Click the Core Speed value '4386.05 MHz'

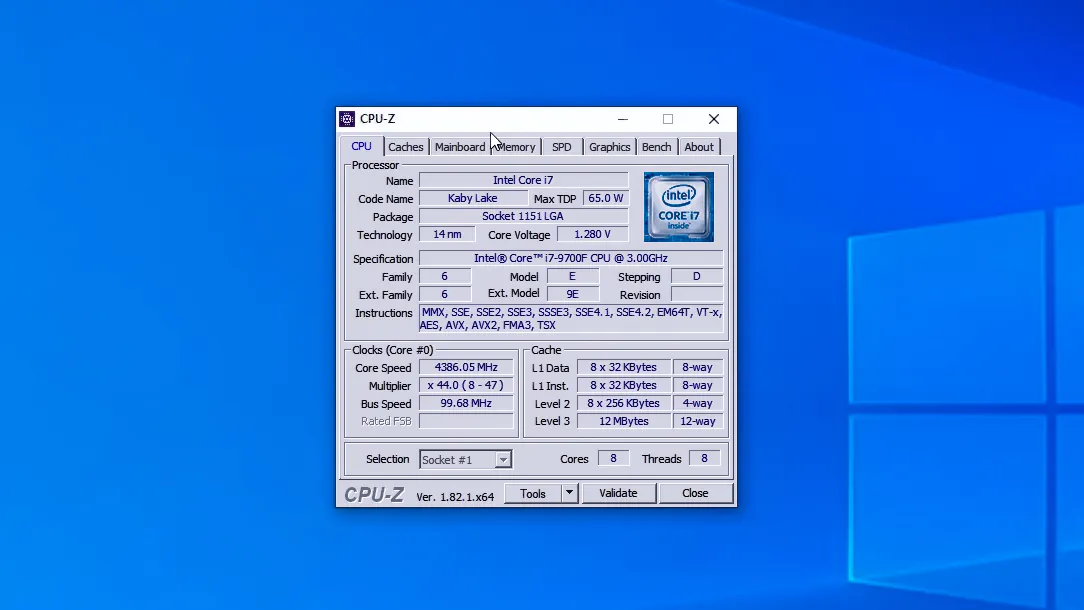466,367
